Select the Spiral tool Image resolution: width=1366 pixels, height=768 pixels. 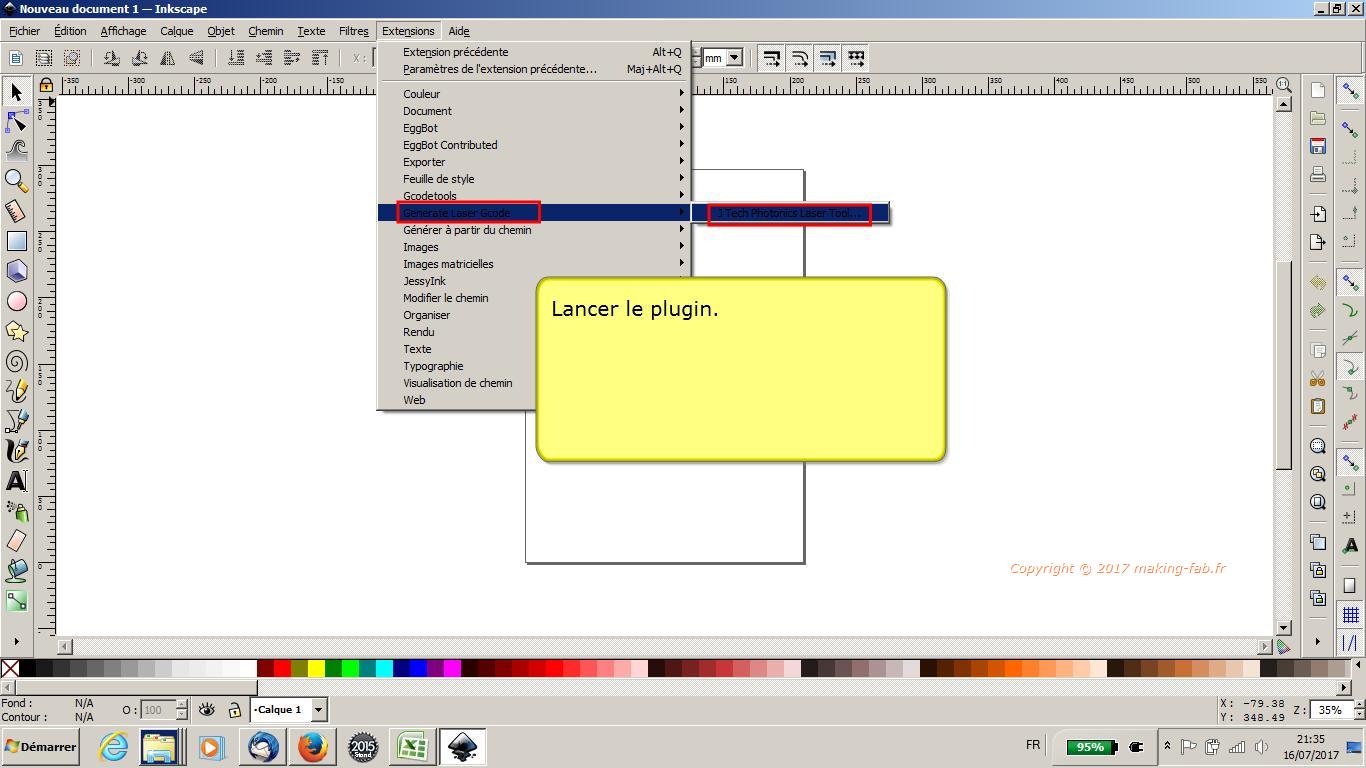tap(16, 361)
